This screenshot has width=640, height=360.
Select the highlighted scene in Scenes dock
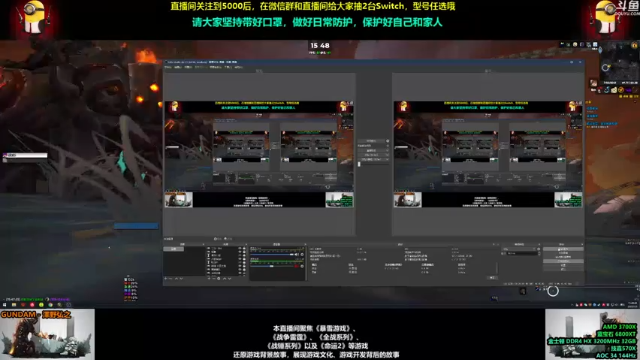tap(173, 249)
